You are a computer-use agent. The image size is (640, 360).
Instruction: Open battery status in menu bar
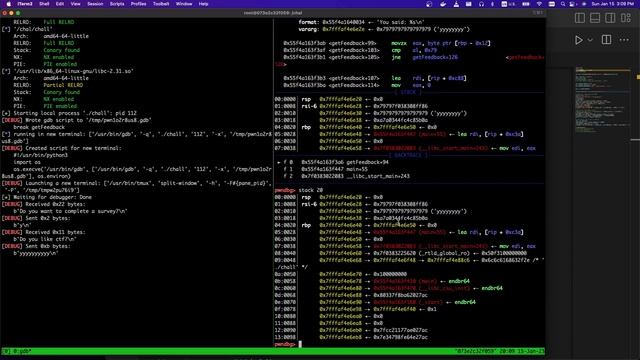coord(526,4)
